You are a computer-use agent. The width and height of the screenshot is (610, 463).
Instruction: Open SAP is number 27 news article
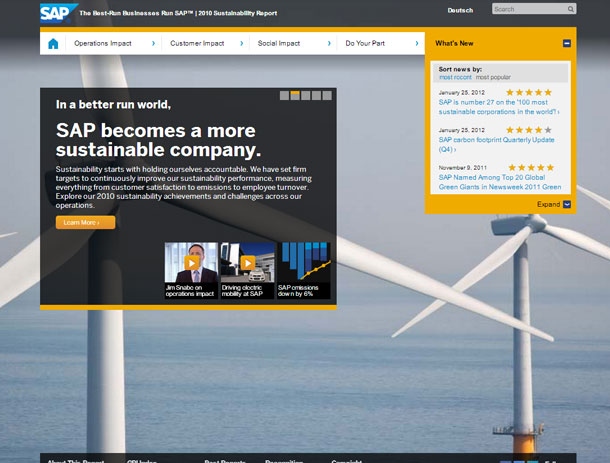[499, 107]
